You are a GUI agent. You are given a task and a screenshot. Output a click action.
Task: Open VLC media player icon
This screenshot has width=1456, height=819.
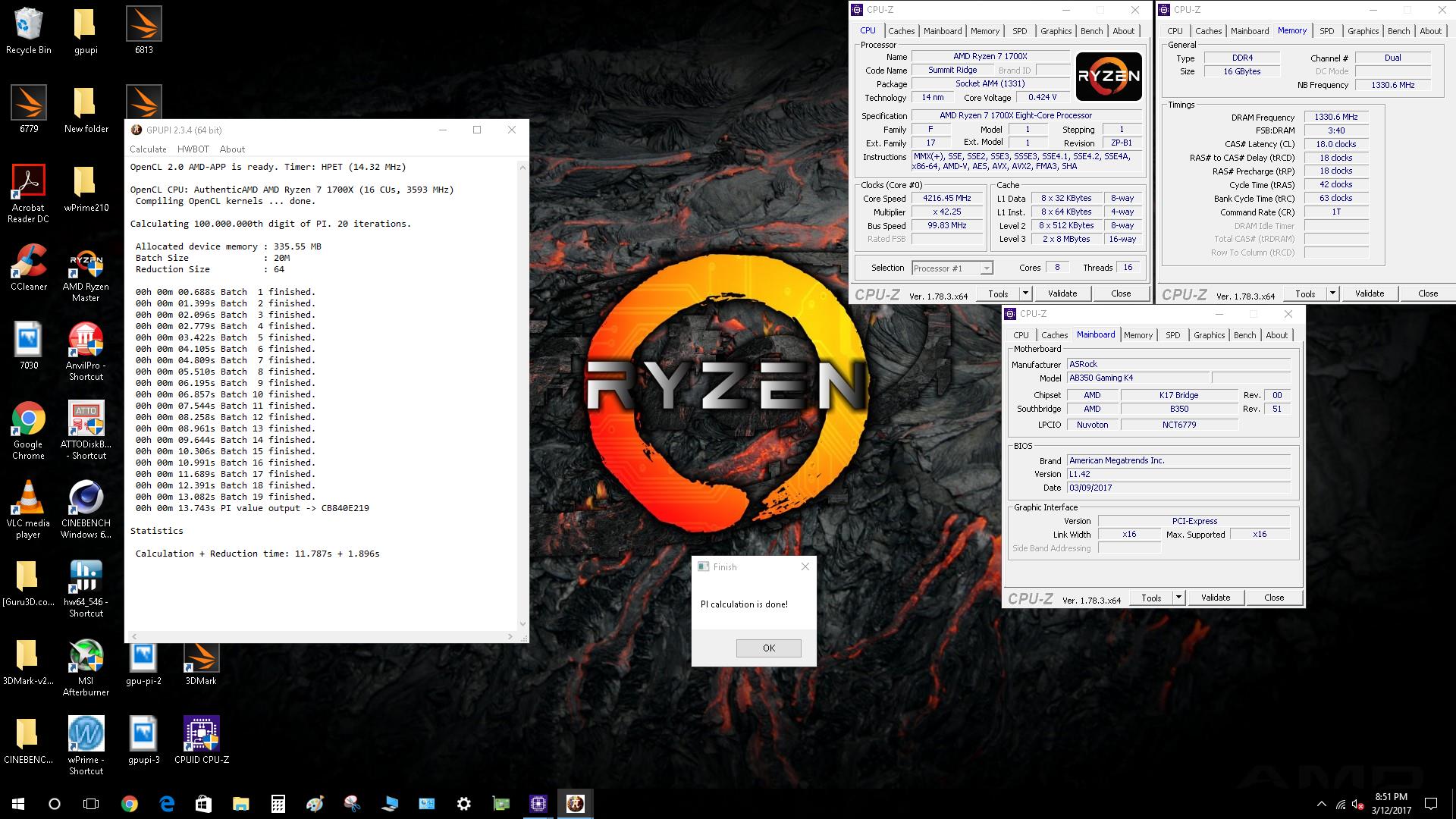pyautogui.click(x=29, y=510)
